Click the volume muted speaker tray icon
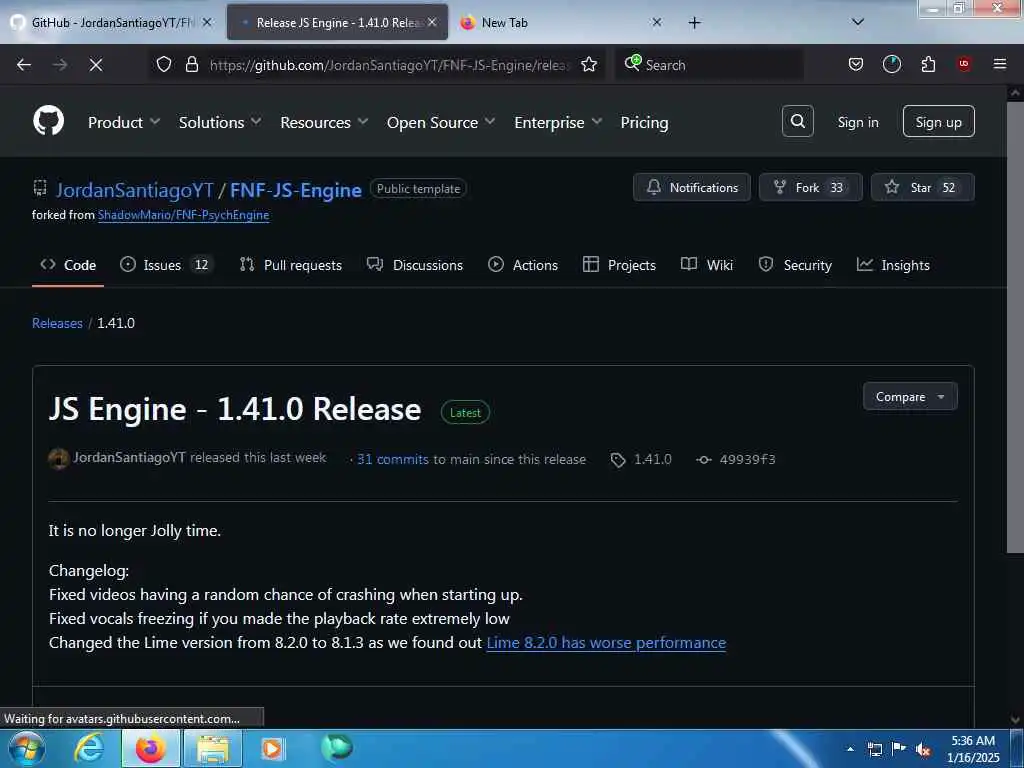 (923, 750)
